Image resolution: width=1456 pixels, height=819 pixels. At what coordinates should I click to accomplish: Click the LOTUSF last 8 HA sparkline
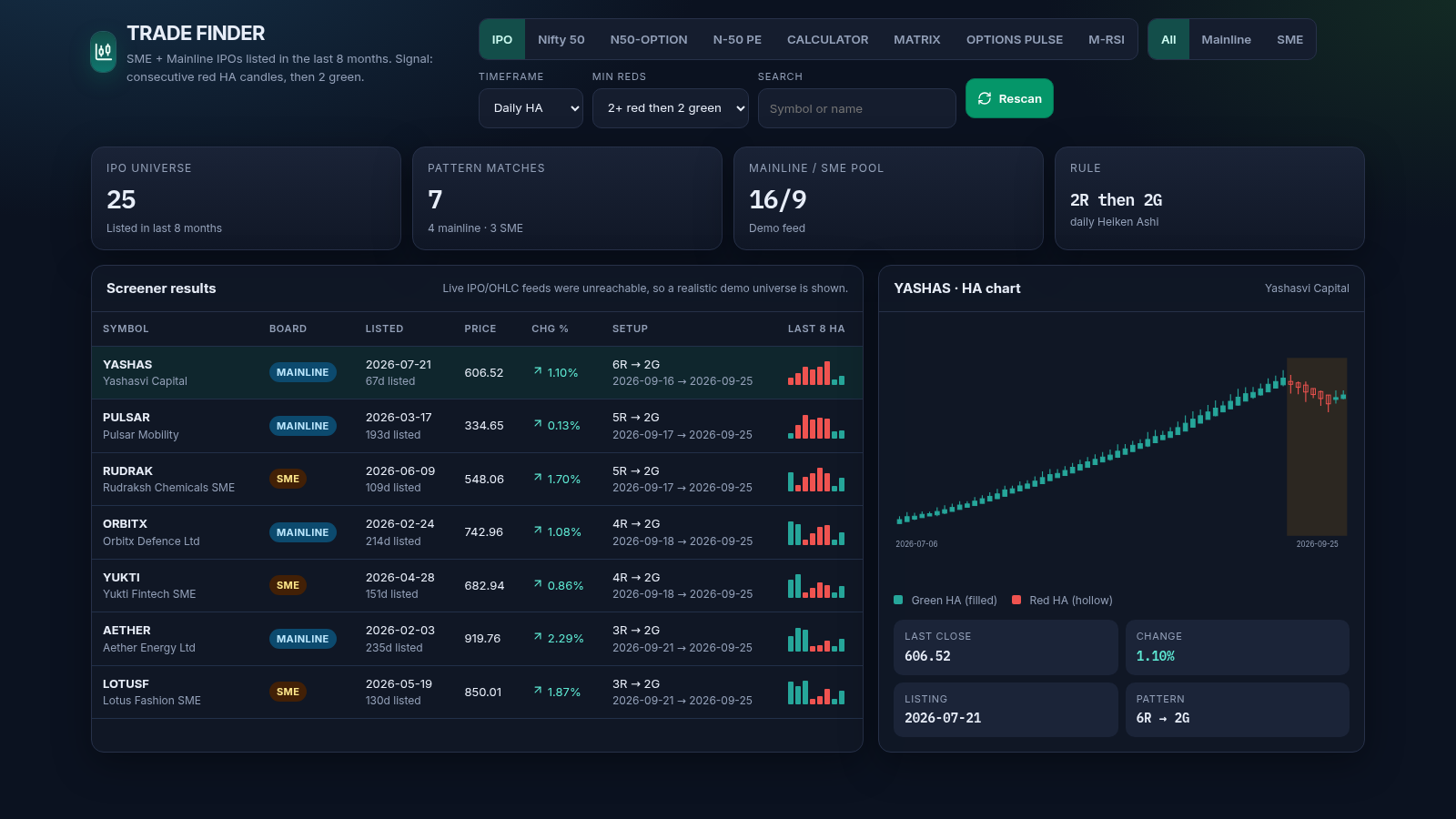816,692
